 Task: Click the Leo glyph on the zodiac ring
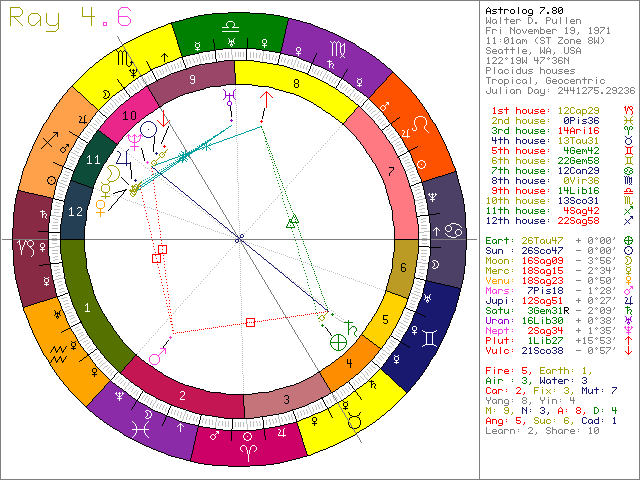point(421,124)
